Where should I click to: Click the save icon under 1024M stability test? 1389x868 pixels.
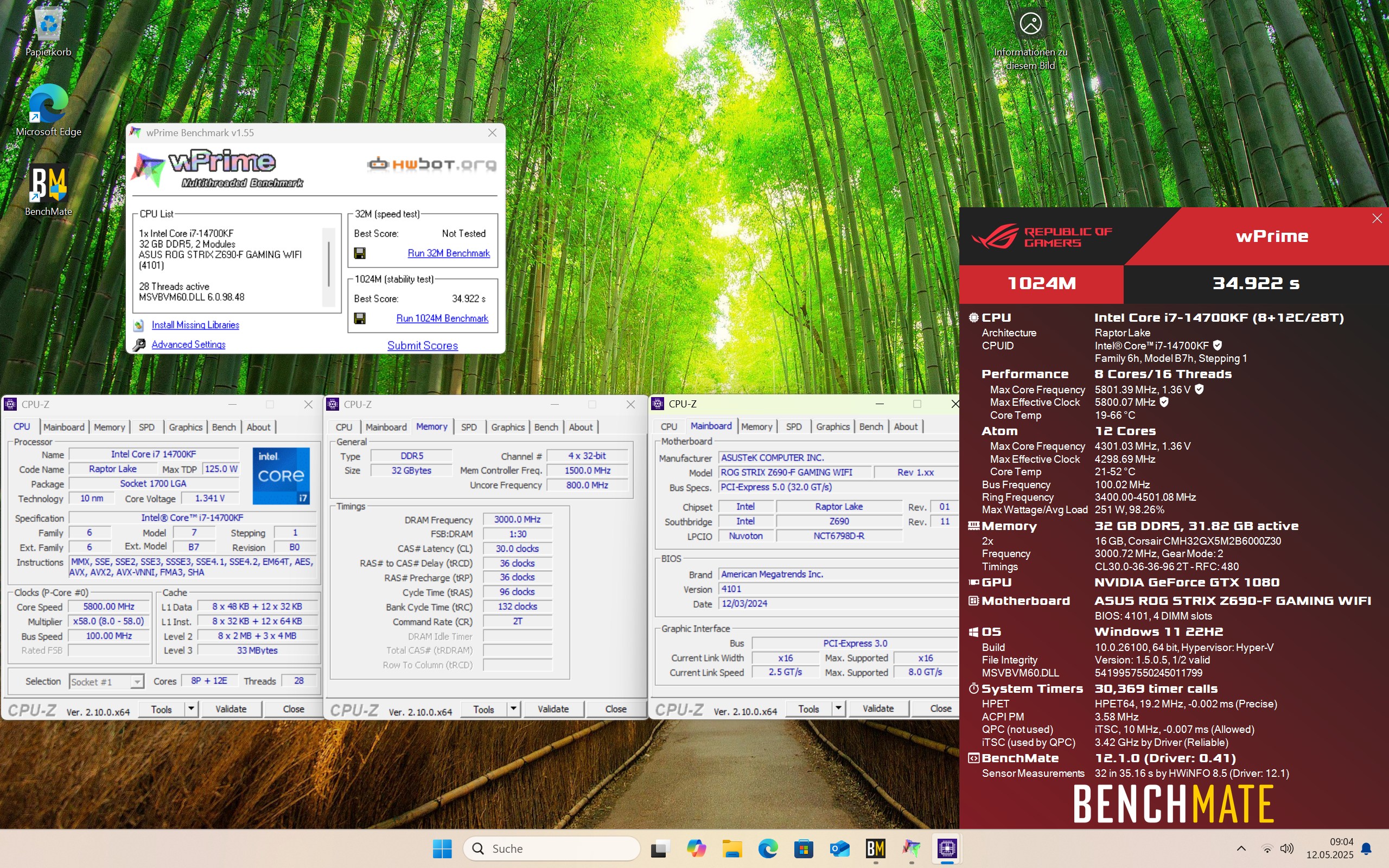360,318
